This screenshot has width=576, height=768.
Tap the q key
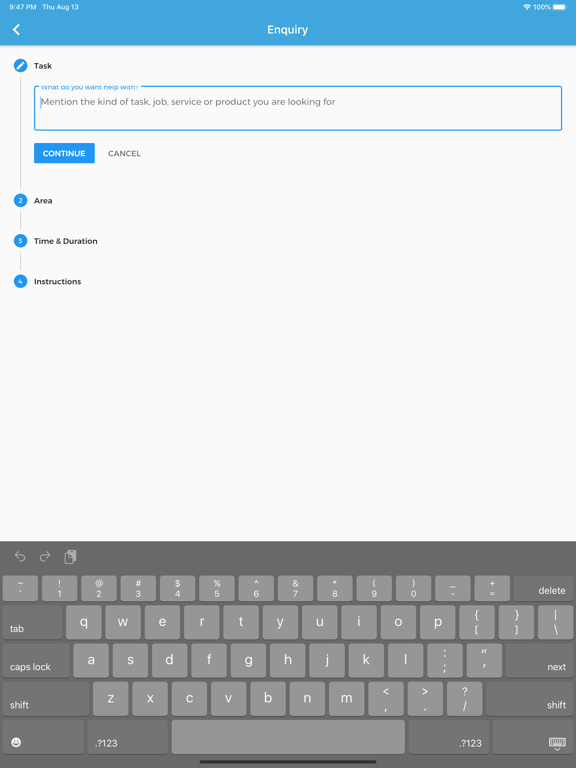tap(84, 622)
